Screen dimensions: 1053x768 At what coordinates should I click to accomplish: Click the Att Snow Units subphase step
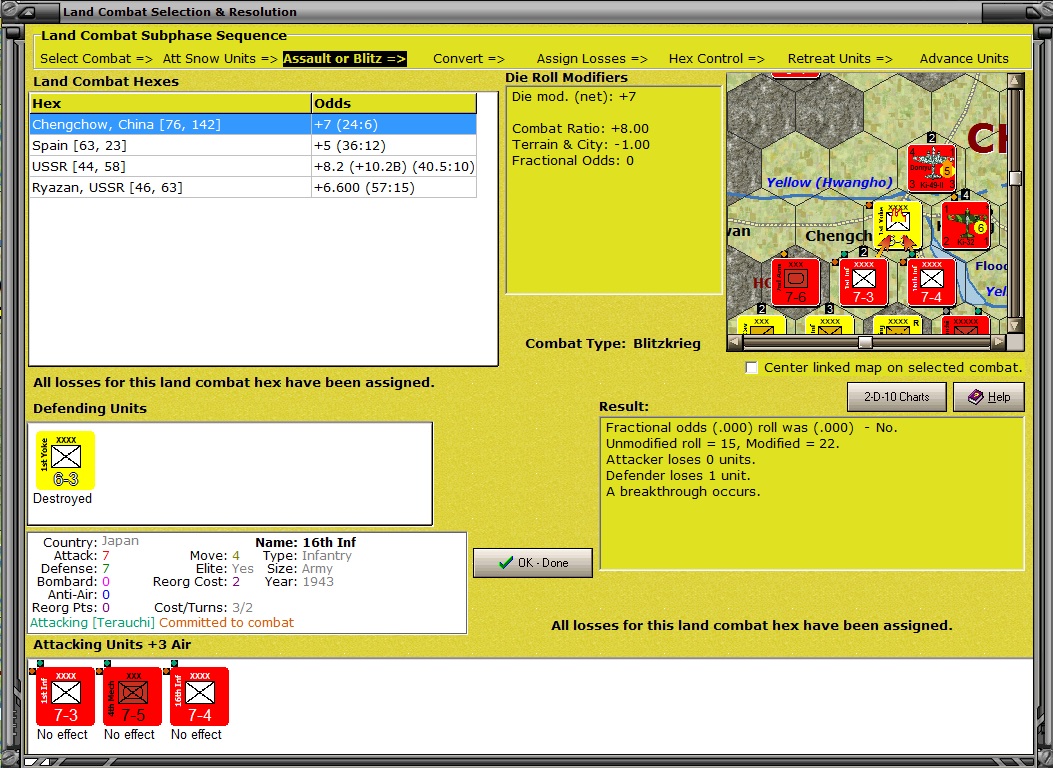pos(220,58)
